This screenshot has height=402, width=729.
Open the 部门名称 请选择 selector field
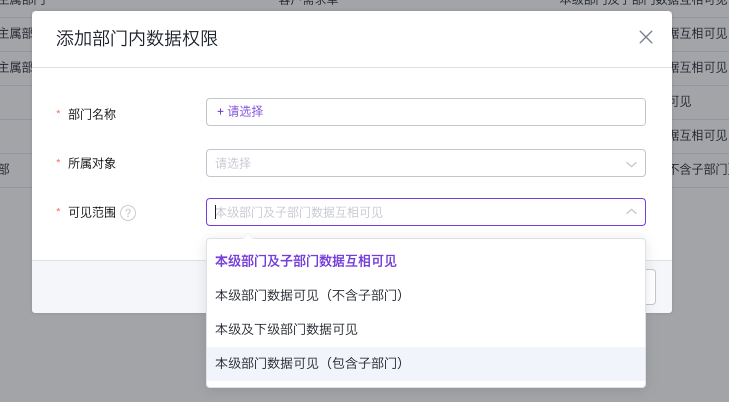tap(425, 112)
